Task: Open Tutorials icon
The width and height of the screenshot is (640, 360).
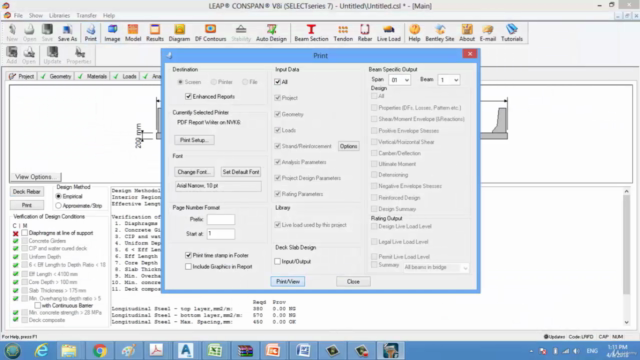Action: tap(511, 33)
